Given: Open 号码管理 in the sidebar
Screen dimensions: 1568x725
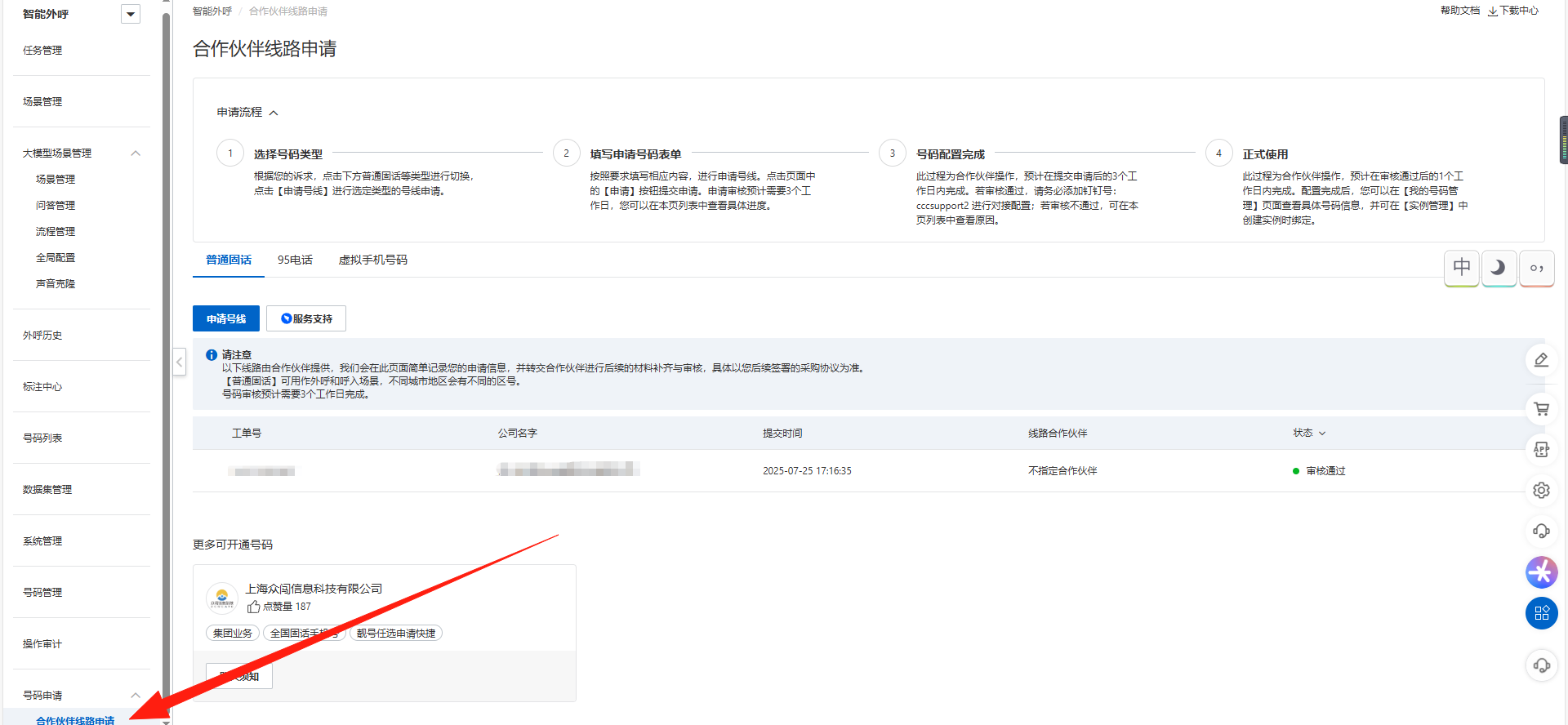Looking at the screenshot, I should (42, 593).
